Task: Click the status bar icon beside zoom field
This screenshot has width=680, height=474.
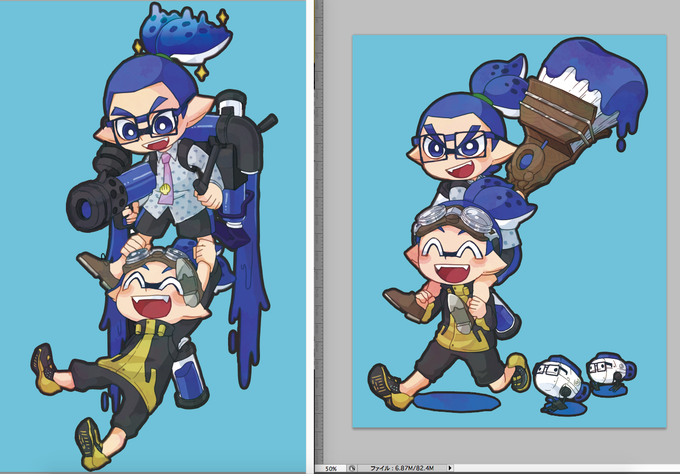Action: tap(352, 468)
